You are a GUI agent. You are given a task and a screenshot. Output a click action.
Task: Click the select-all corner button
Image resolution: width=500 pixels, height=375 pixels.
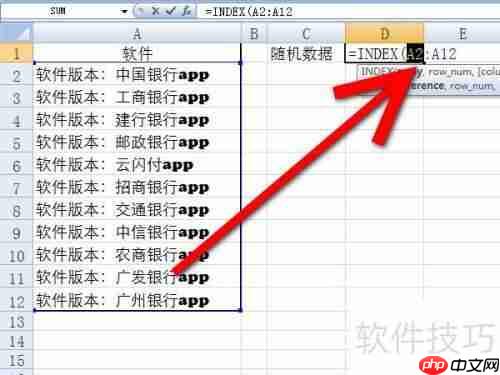click(x=17, y=33)
